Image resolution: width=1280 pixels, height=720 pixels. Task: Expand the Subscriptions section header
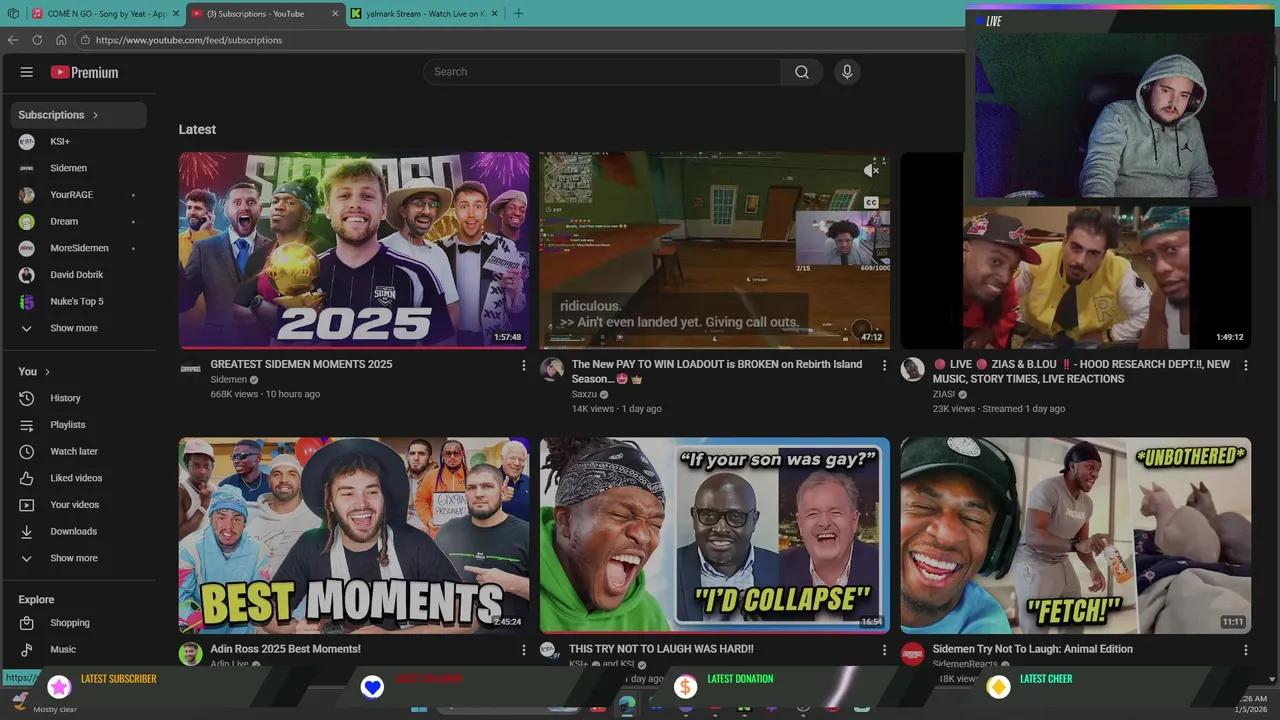point(79,115)
